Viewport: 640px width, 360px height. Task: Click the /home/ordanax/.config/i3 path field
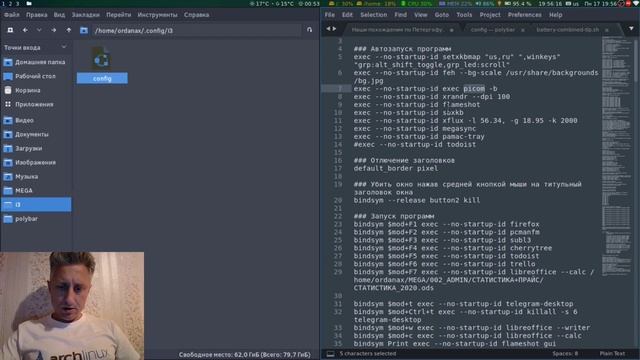[196, 30]
